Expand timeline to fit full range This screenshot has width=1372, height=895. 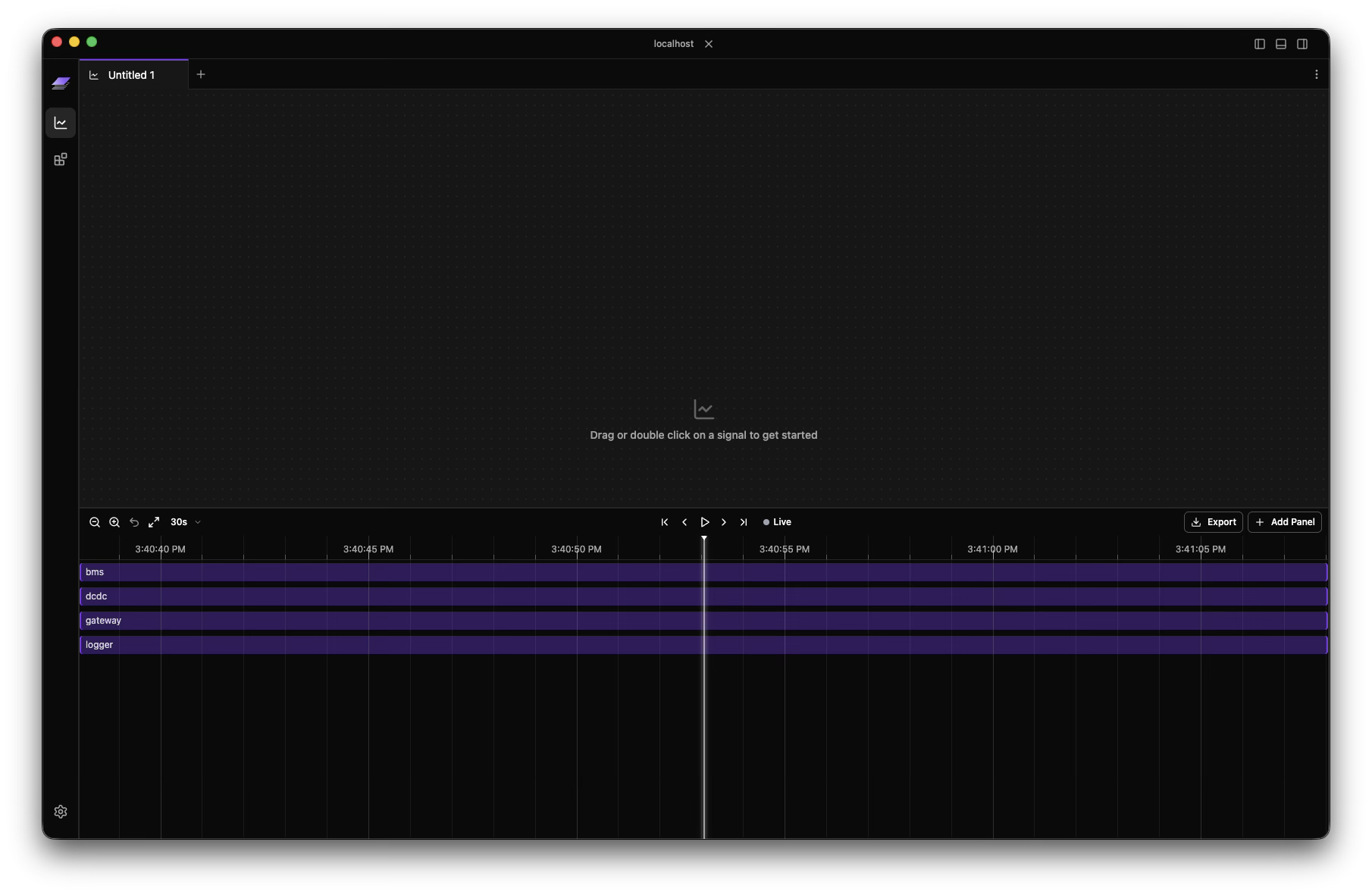click(154, 522)
